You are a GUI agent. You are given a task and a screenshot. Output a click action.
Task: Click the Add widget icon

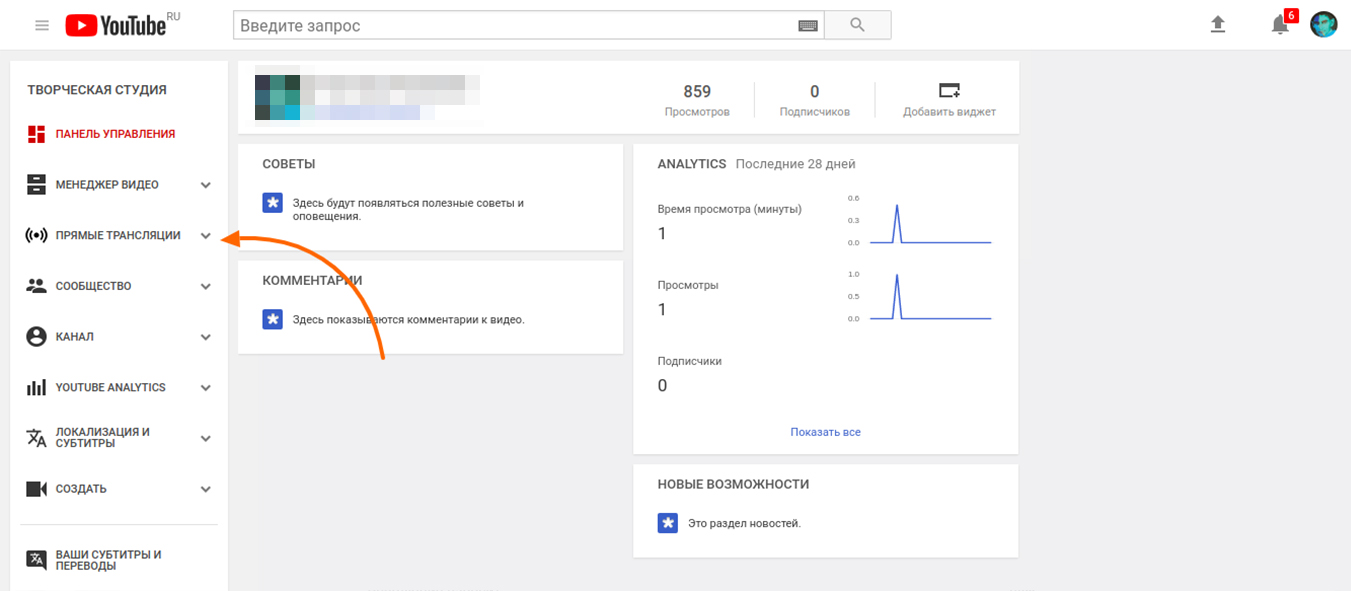pos(949,90)
